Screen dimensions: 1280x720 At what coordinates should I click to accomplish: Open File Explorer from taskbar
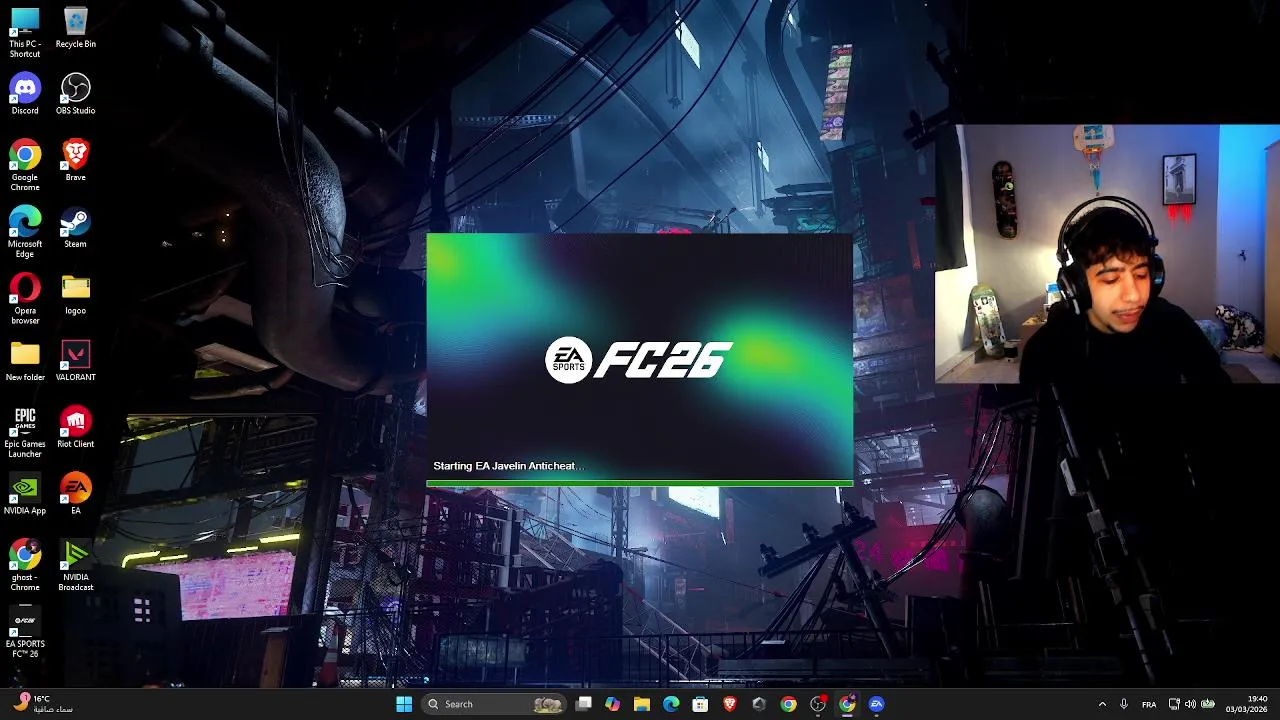click(642, 704)
